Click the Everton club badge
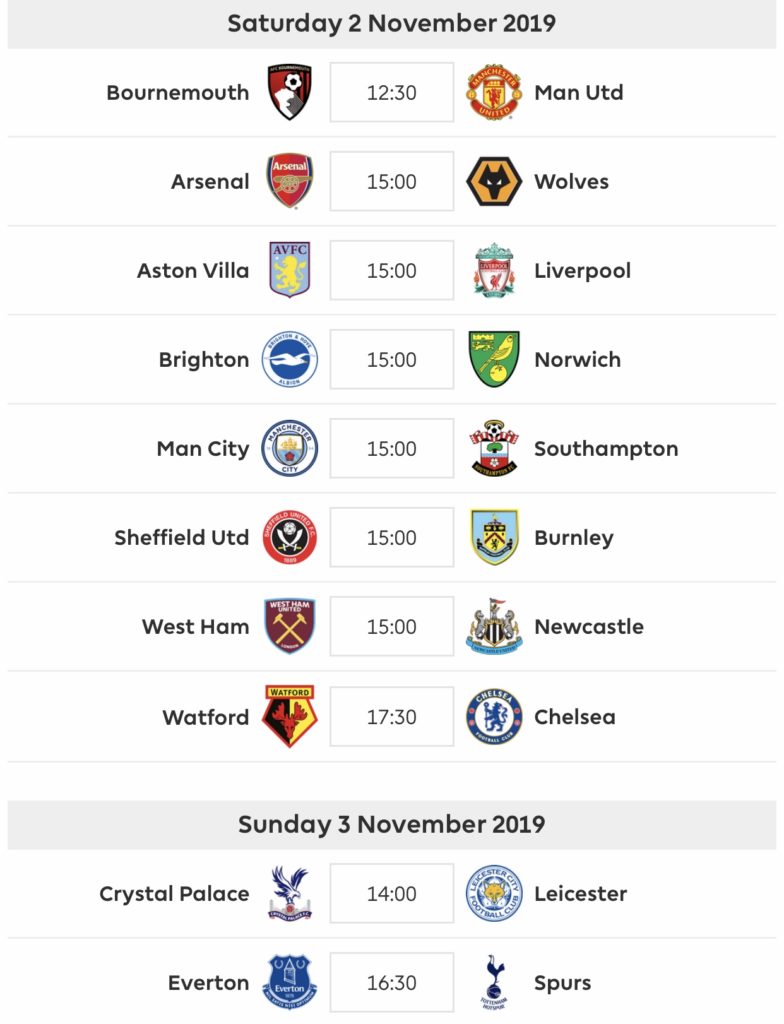 290,982
